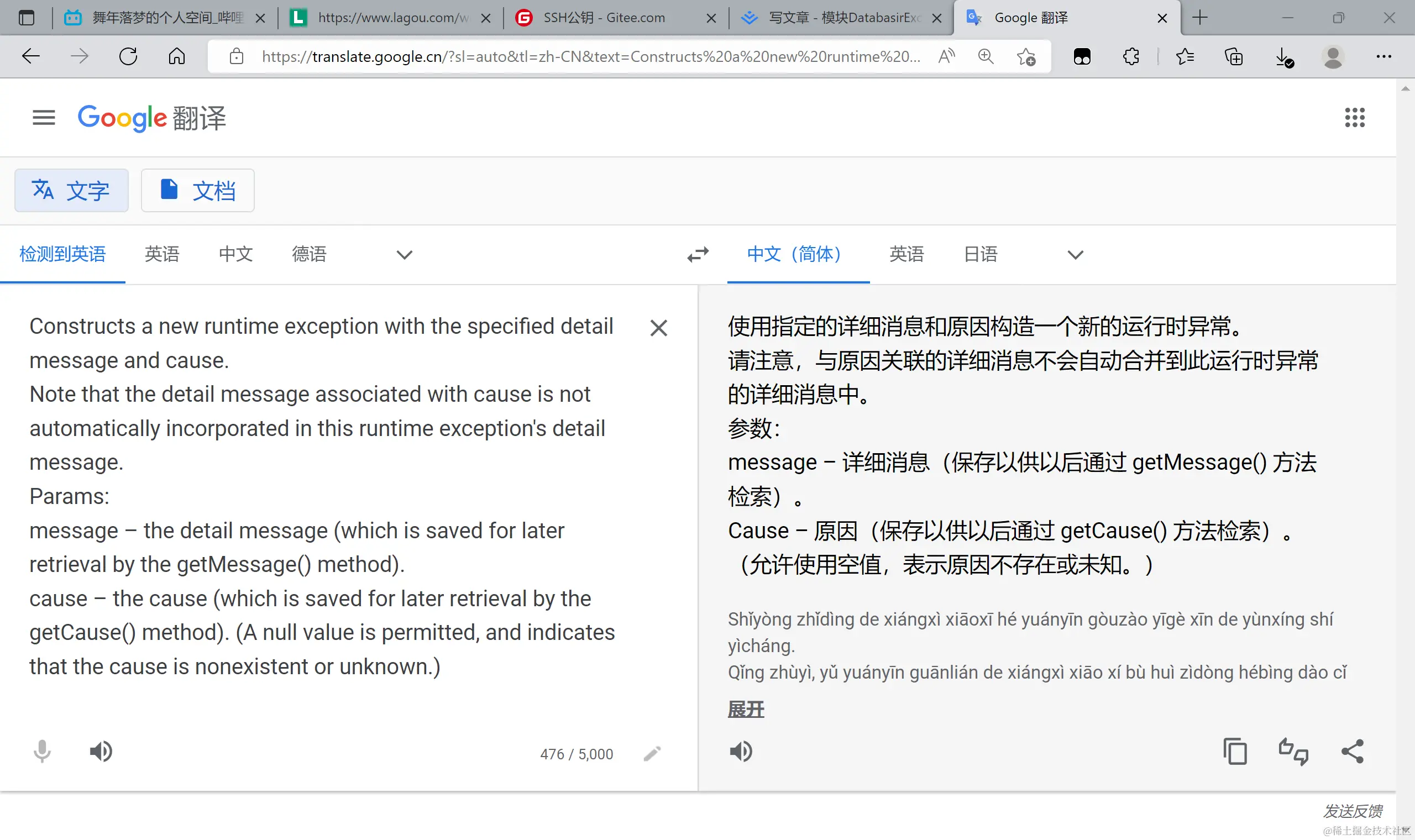Expand full pinyin with 展开

(x=746, y=708)
